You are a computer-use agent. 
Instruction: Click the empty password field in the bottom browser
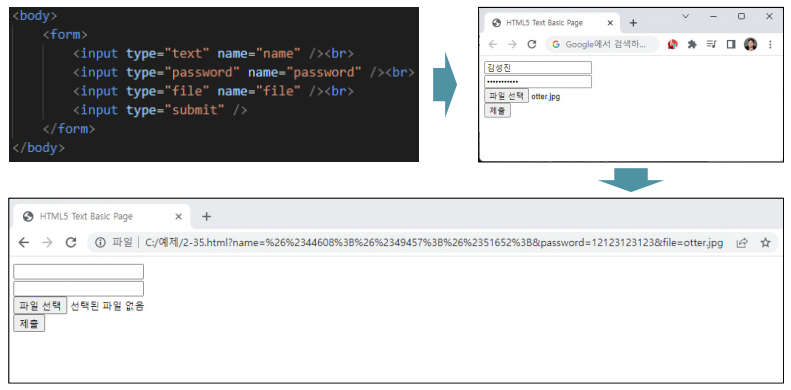coord(78,289)
